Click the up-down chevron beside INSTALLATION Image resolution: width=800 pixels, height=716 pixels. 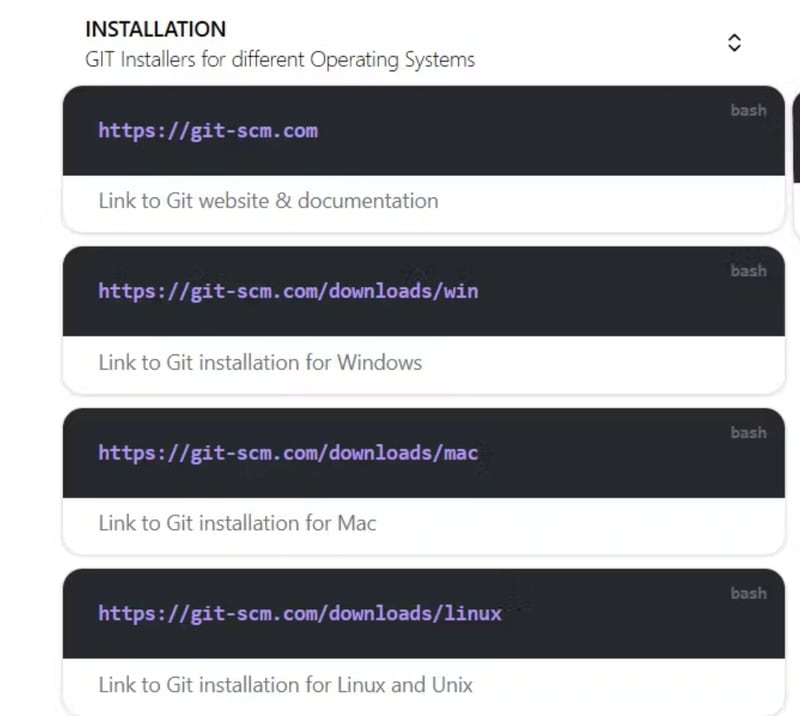pyautogui.click(x=734, y=42)
